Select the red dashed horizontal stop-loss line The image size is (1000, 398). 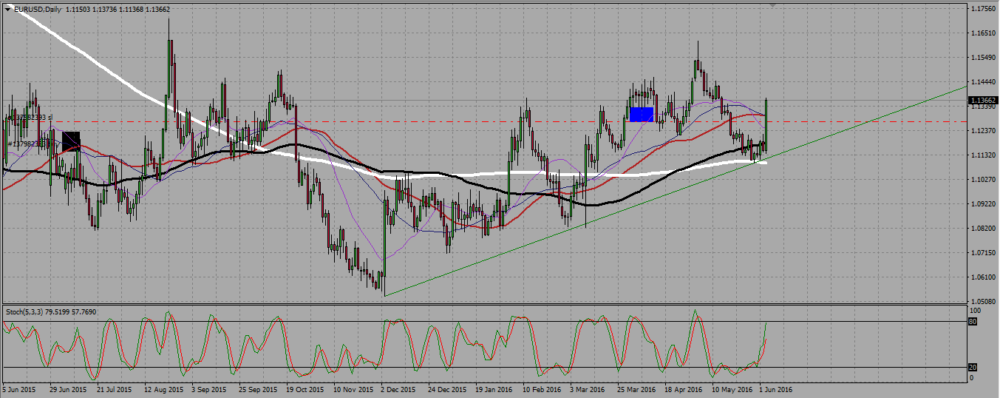pyautogui.click(x=485, y=121)
